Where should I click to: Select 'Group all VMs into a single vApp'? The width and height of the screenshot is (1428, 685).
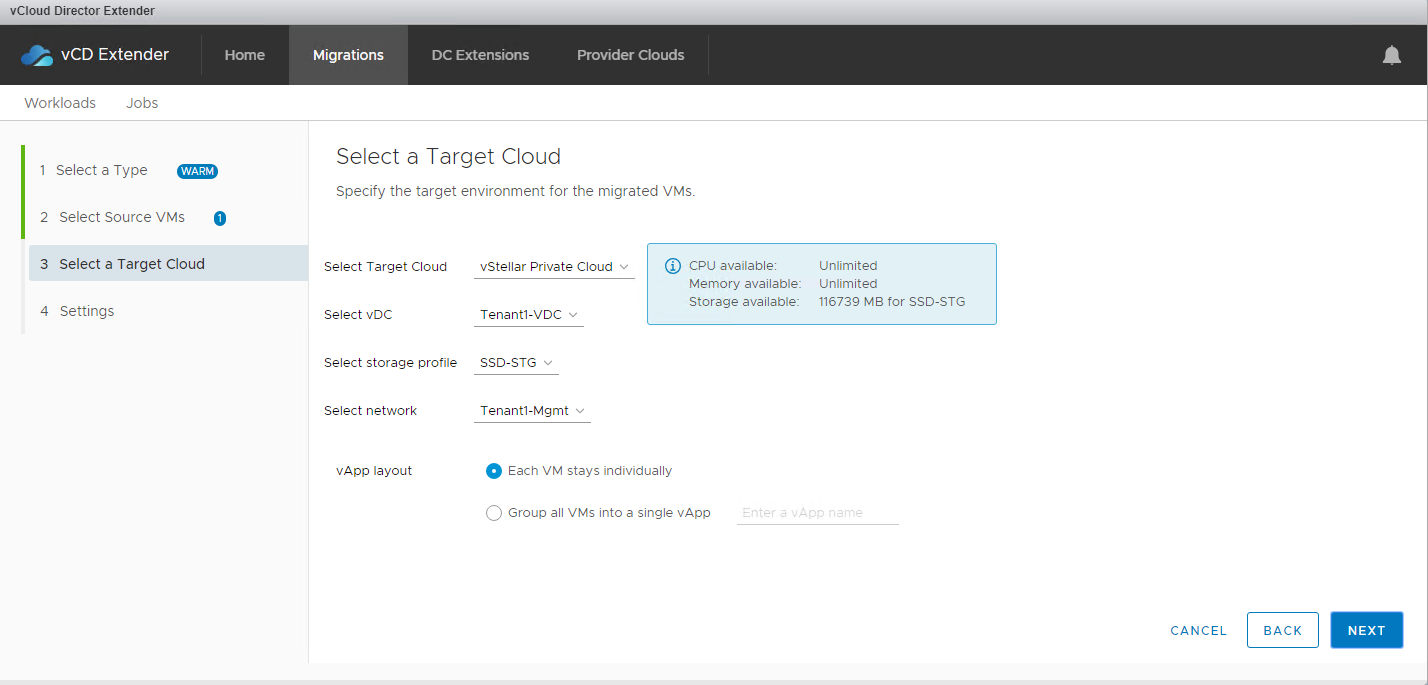493,513
